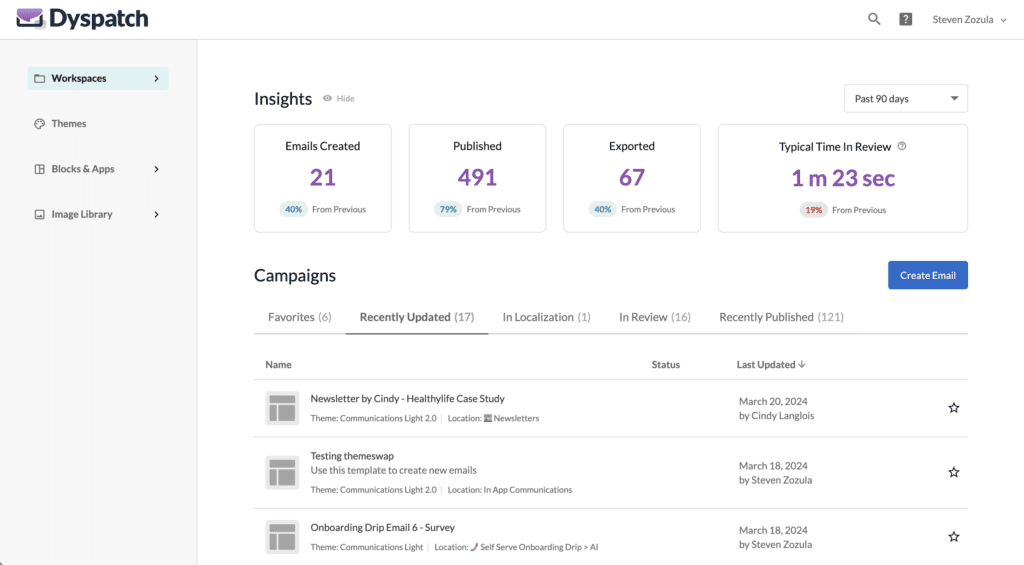Open the Testing themeswap email

pyautogui.click(x=352, y=456)
